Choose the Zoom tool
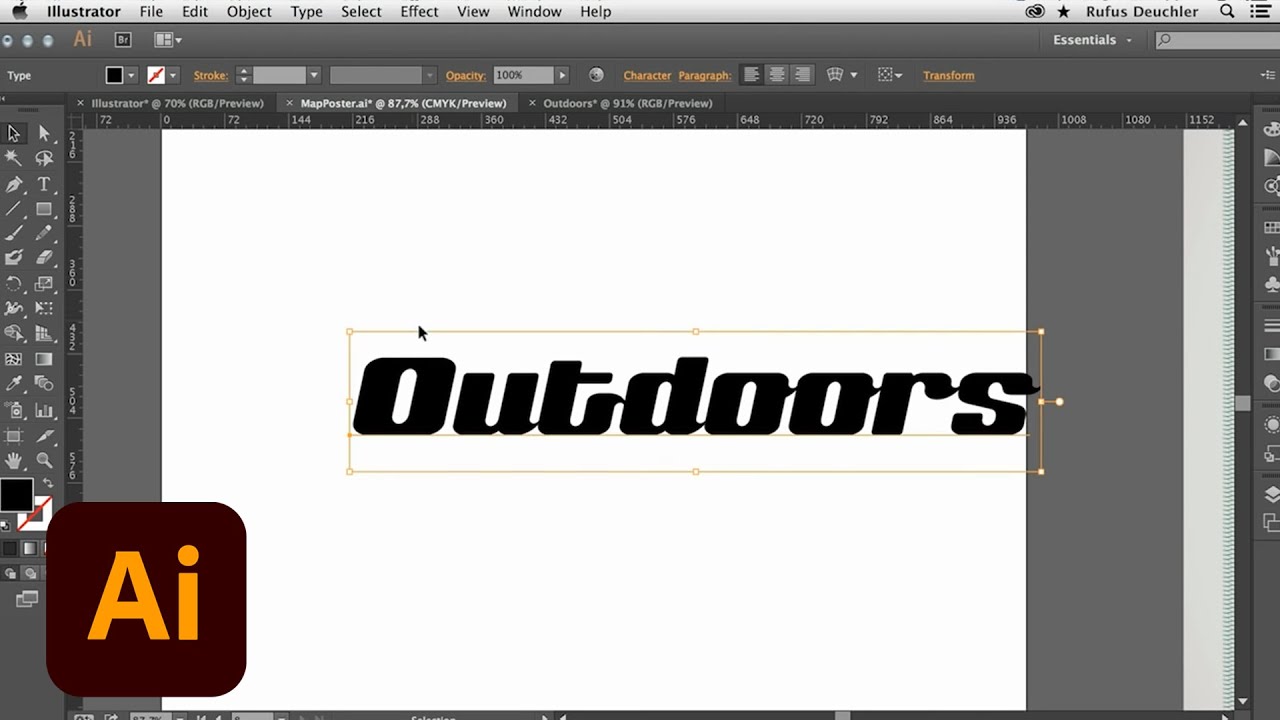The width and height of the screenshot is (1280, 720). pos(44,461)
